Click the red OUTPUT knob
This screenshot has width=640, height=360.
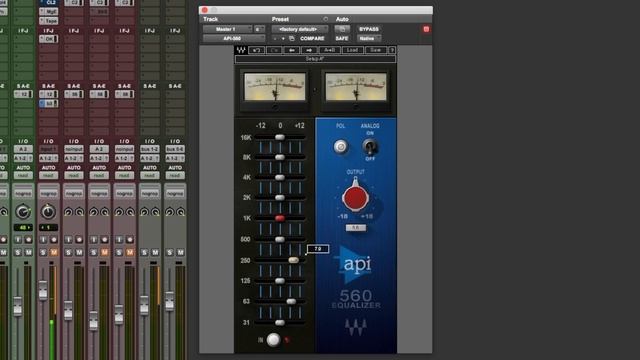point(356,197)
